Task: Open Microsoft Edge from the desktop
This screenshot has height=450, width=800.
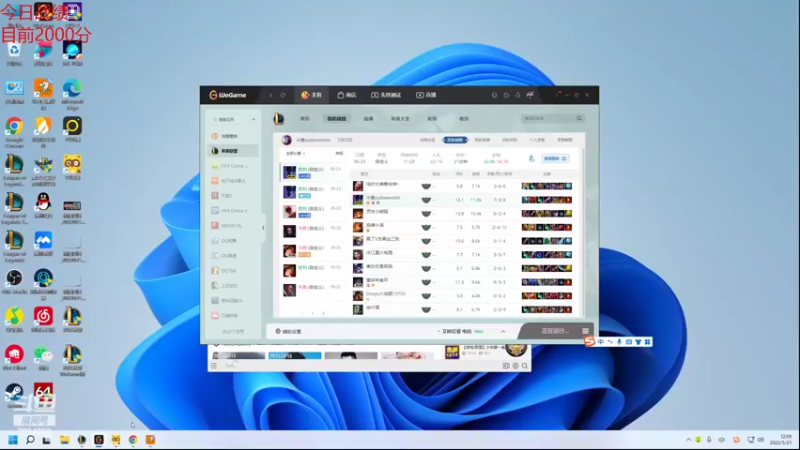Action: 72,94
